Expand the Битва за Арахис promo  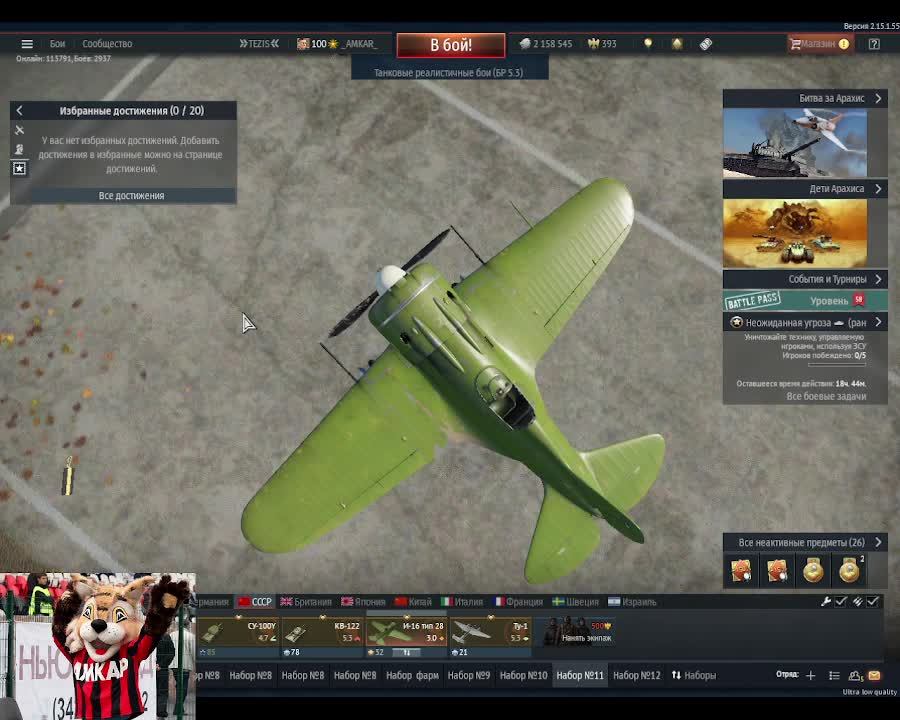[879, 98]
